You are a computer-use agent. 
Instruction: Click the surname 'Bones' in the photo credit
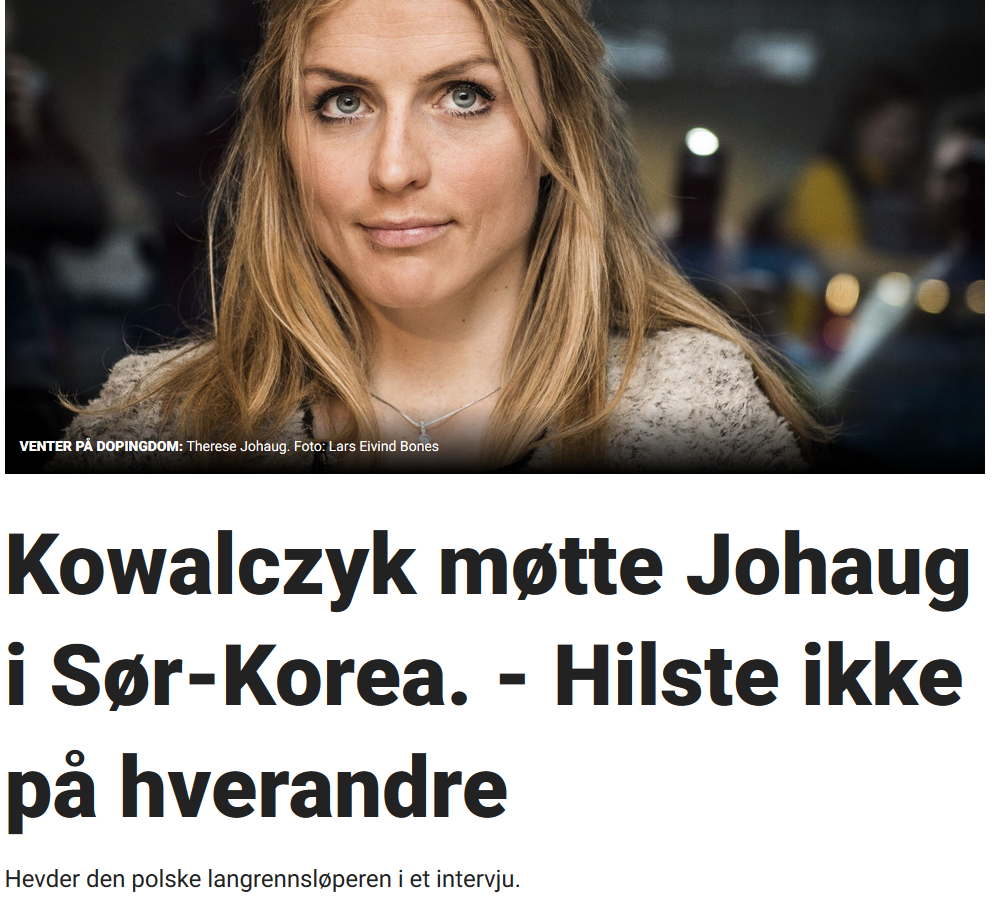(x=419, y=446)
